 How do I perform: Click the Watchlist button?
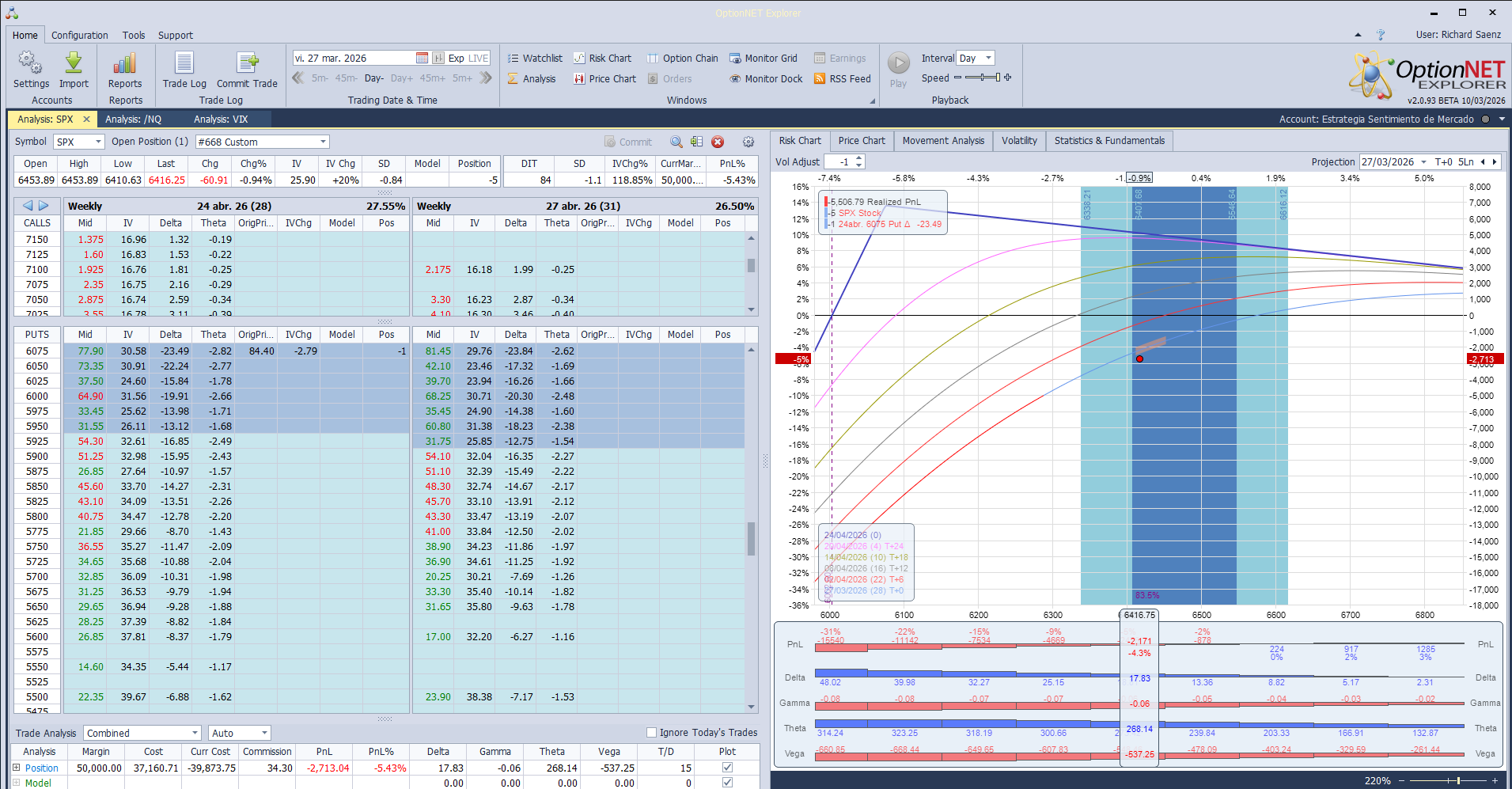click(535, 59)
